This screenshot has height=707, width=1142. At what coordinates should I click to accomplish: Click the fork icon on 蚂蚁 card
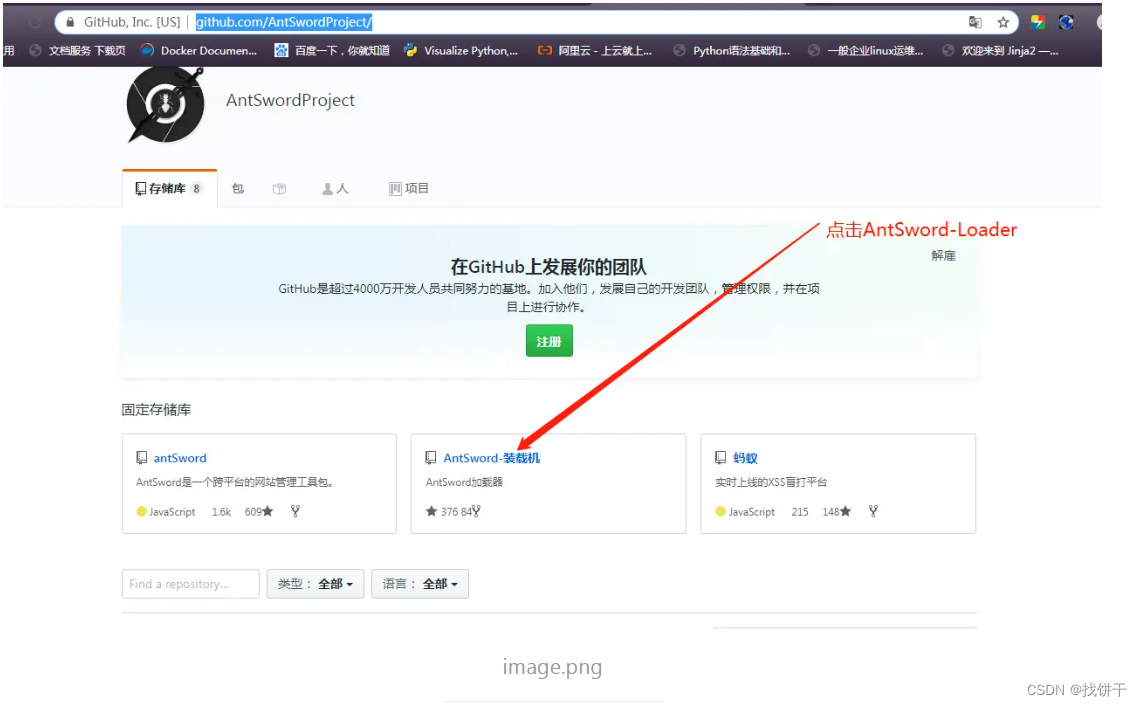873,511
